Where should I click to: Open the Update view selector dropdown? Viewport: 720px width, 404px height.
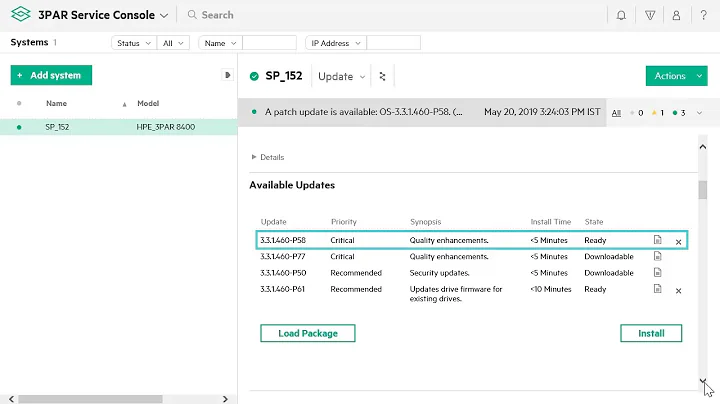pyautogui.click(x=342, y=76)
